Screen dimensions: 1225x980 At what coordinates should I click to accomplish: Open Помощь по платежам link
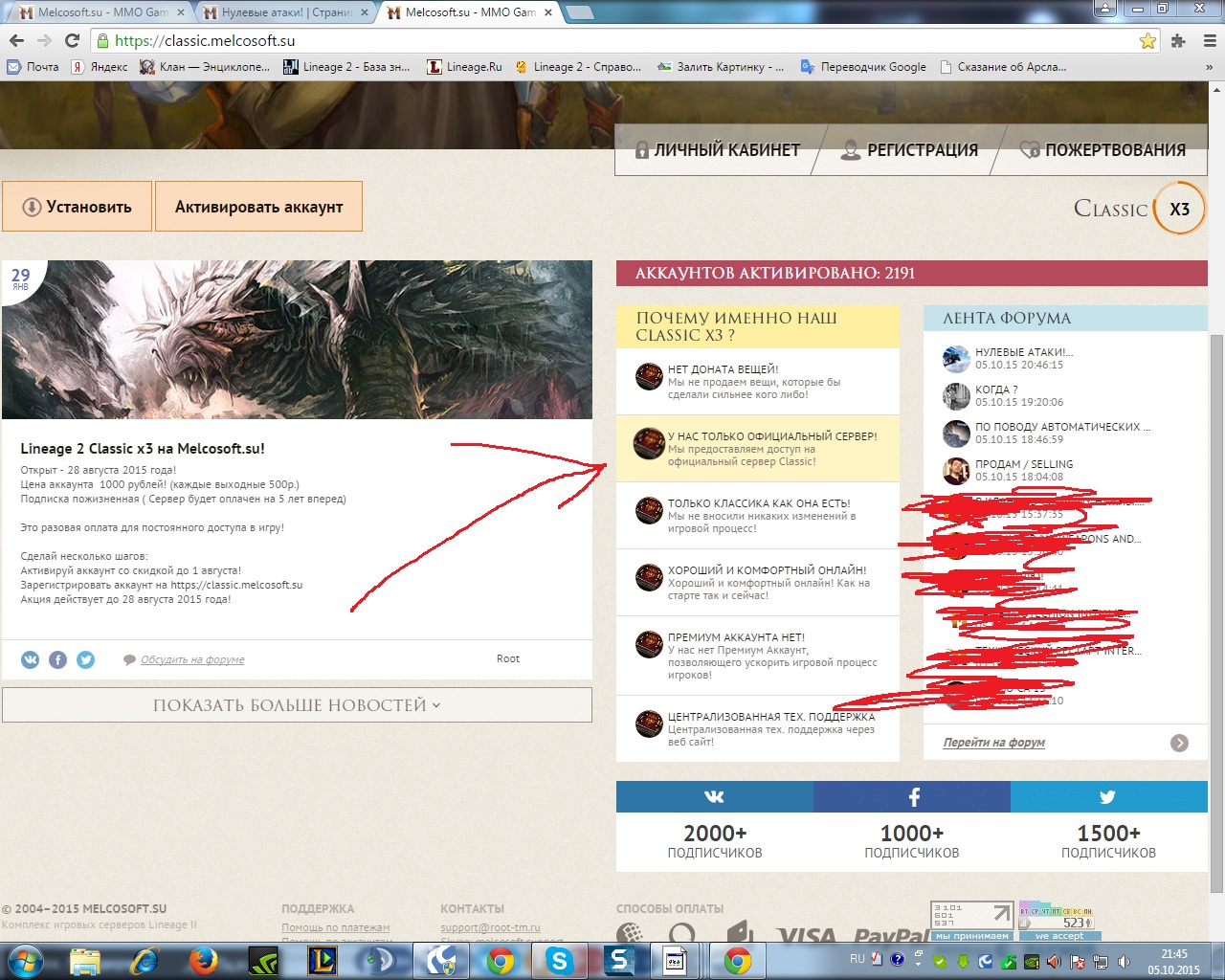click(x=335, y=927)
